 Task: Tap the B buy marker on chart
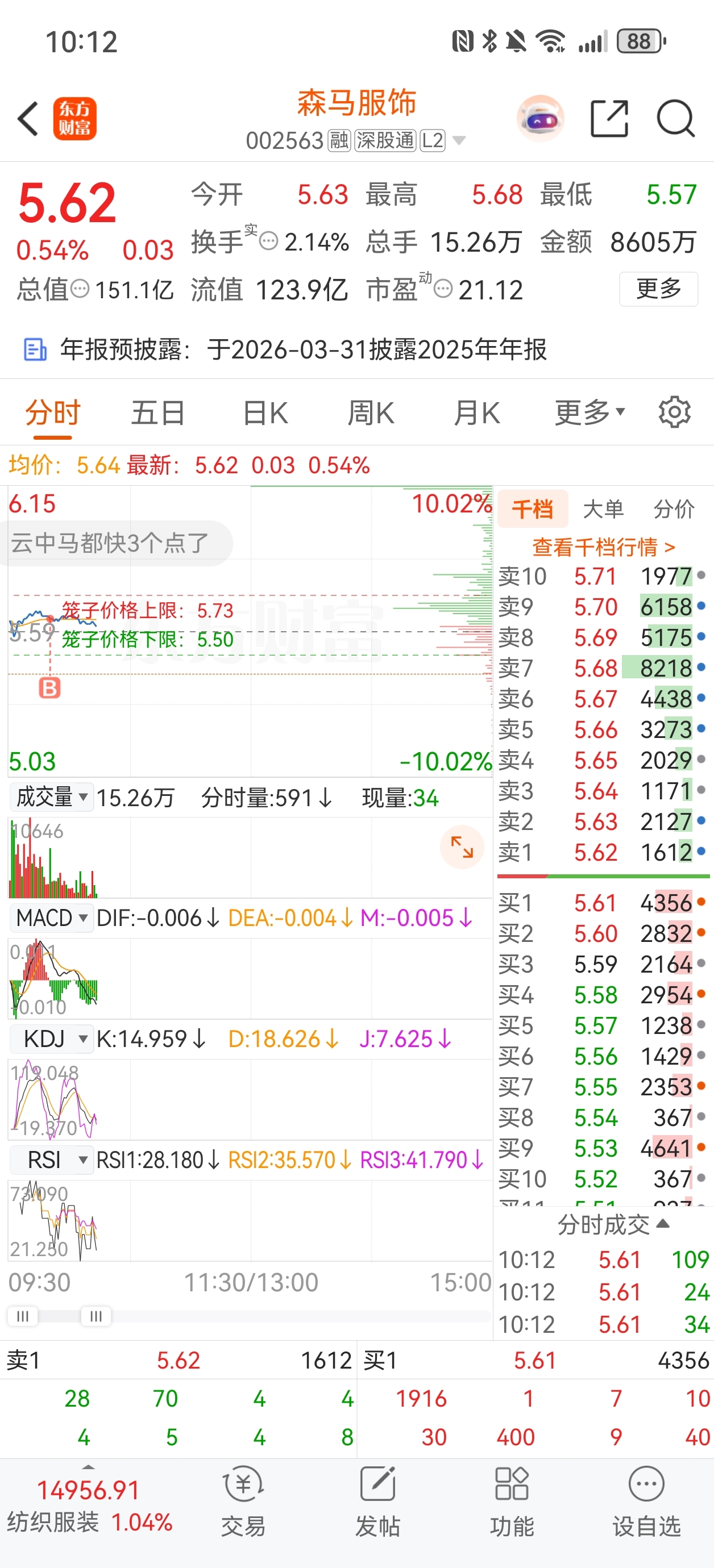pyautogui.click(x=49, y=688)
